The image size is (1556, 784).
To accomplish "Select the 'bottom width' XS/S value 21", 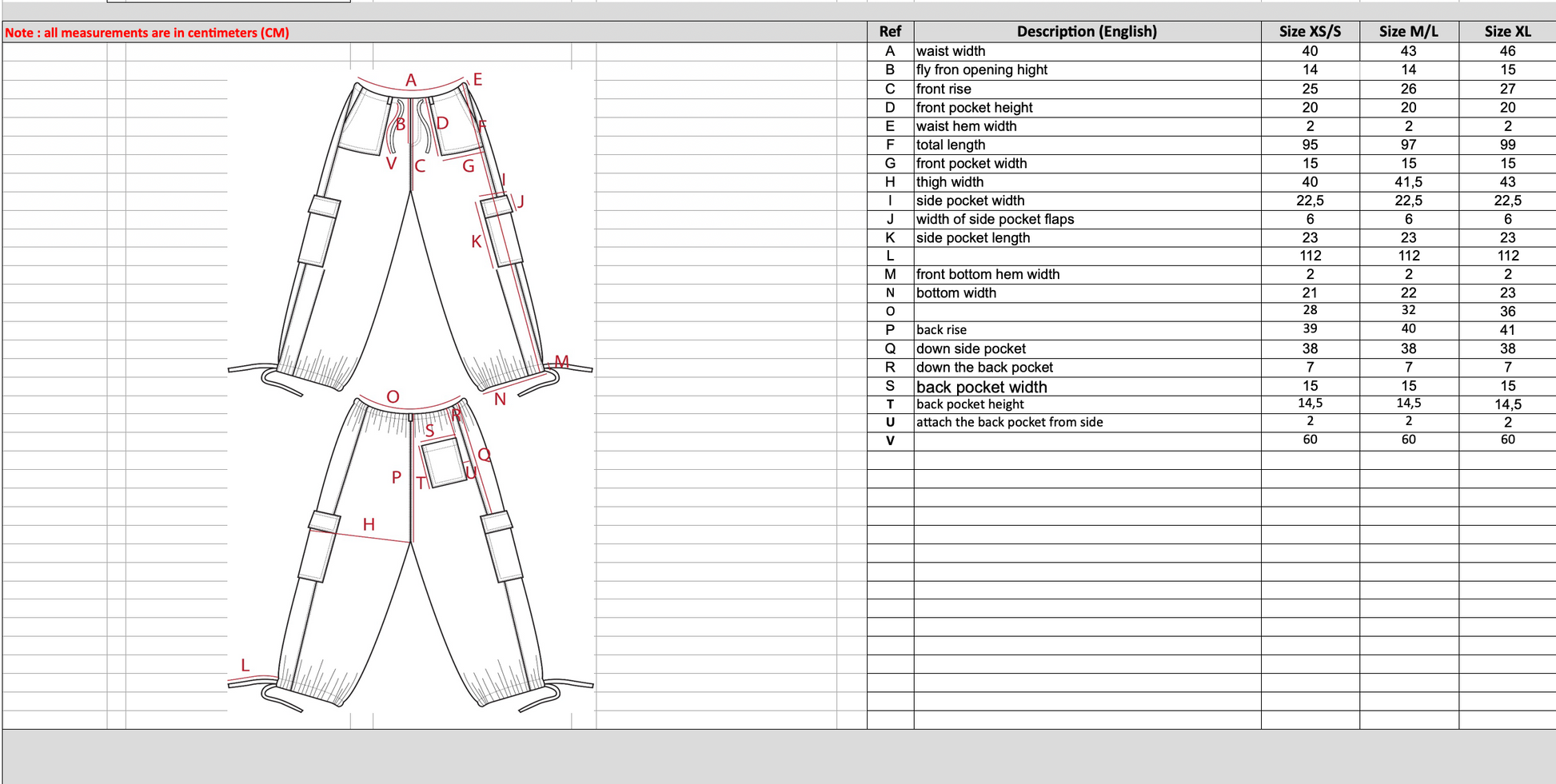I will (x=1309, y=293).
